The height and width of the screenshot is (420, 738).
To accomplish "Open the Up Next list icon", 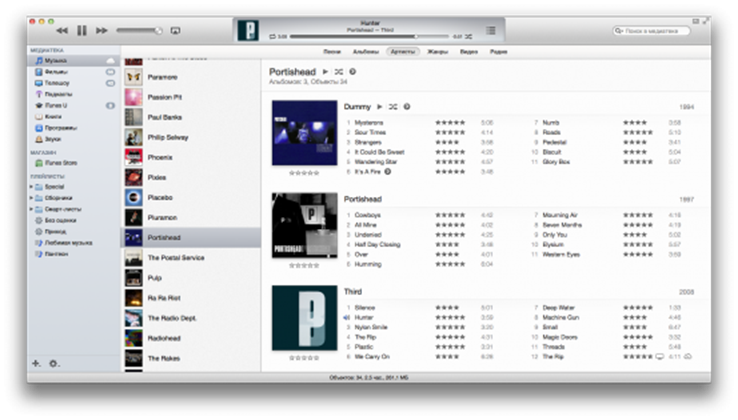I will 491,30.
